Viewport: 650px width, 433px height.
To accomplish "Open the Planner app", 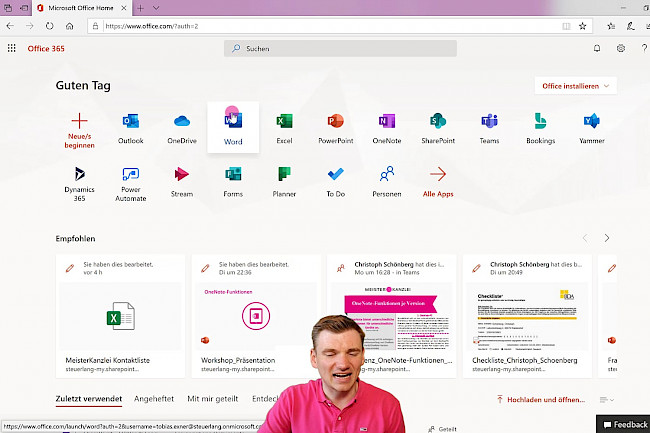I will (x=284, y=181).
